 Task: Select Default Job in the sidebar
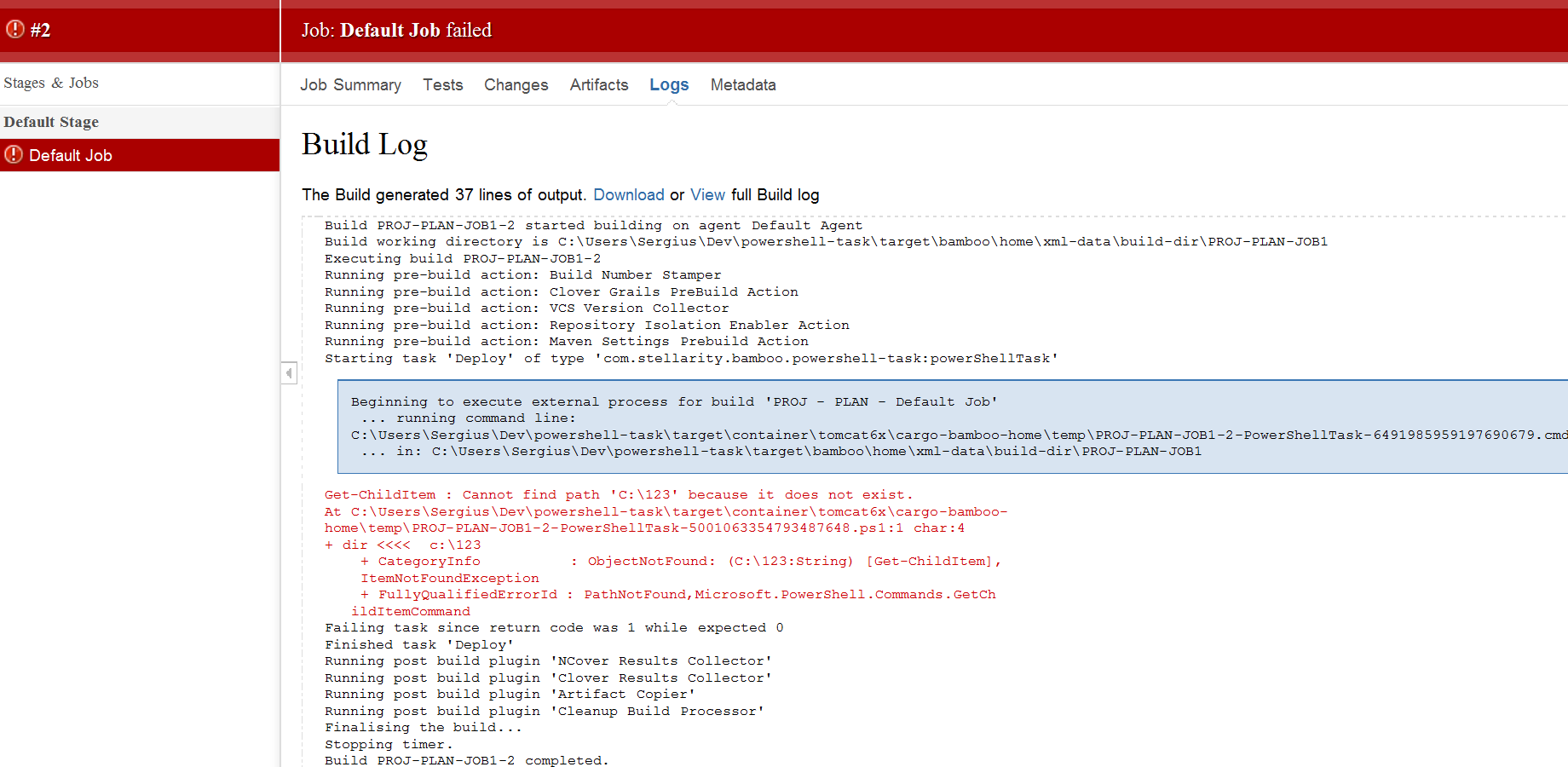[x=71, y=156]
